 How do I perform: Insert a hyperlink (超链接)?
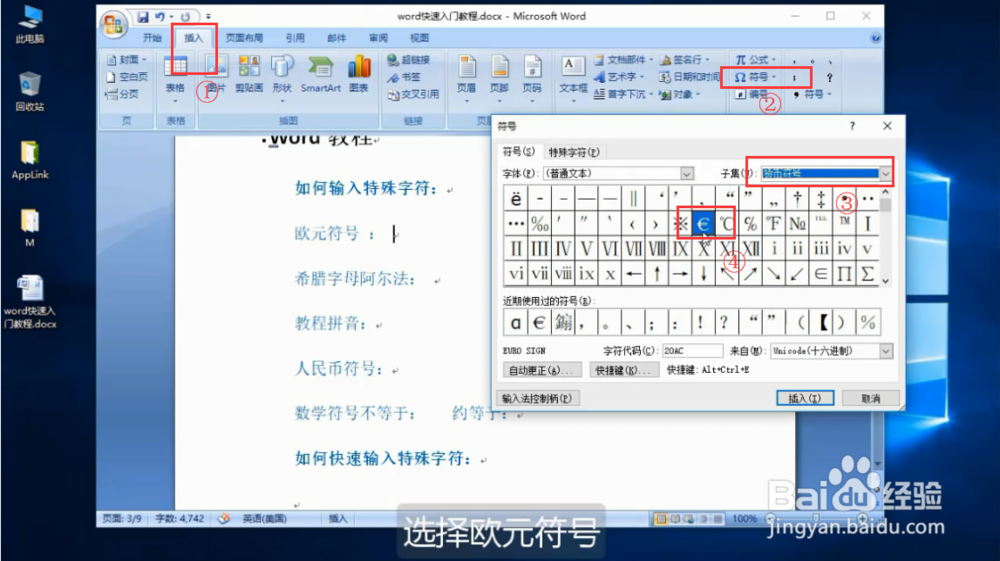pos(408,60)
